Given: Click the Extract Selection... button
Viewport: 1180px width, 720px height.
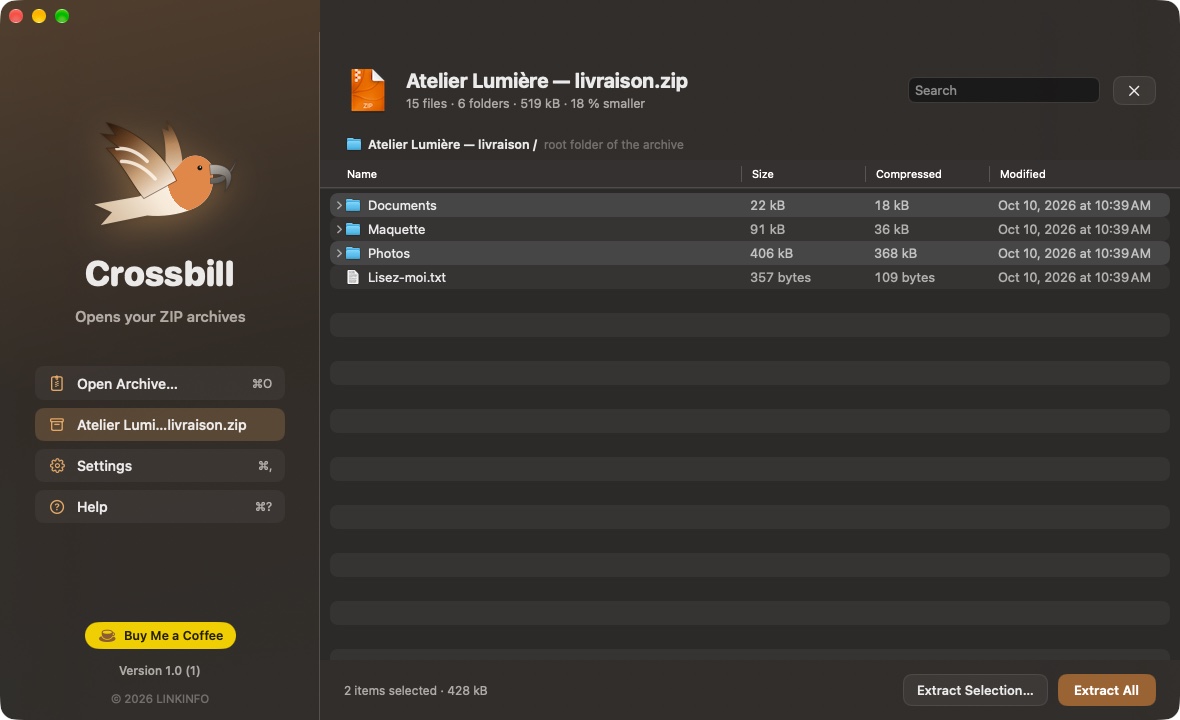Looking at the screenshot, I should click(x=975, y=691).
